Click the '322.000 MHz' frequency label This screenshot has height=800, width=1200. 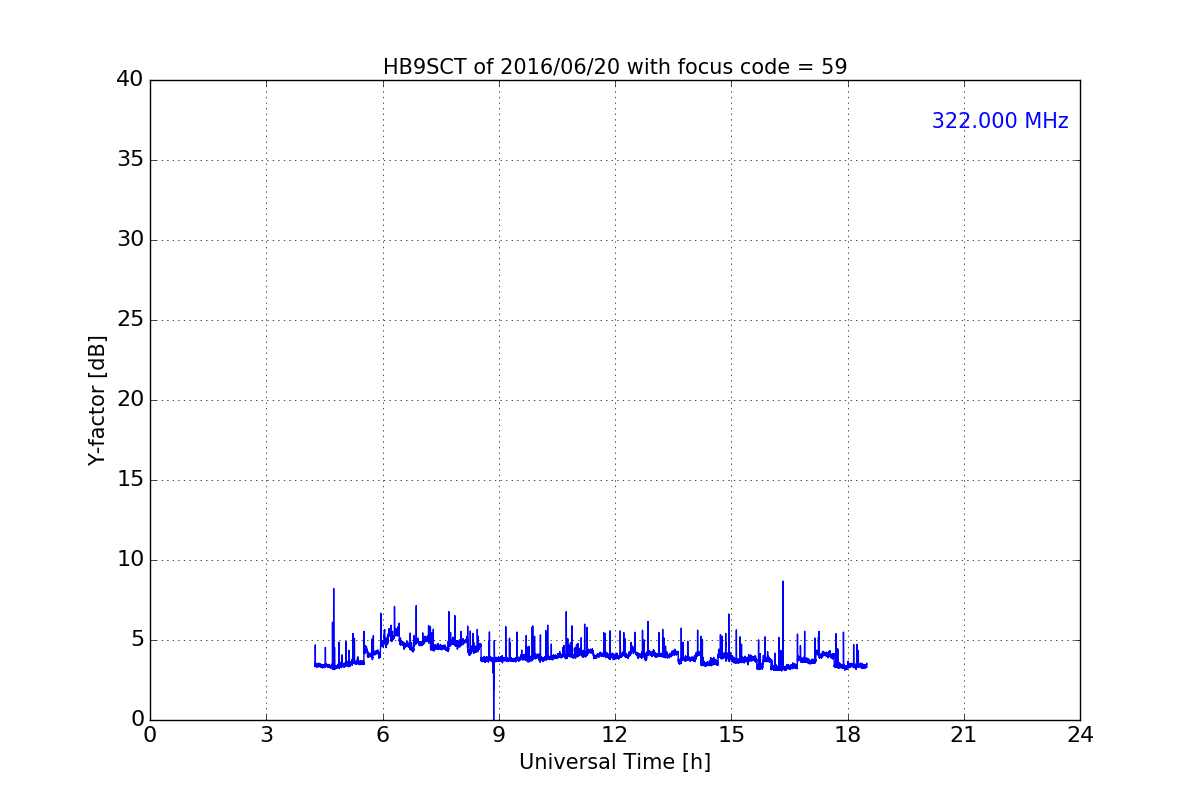[x=1000, y=121]
